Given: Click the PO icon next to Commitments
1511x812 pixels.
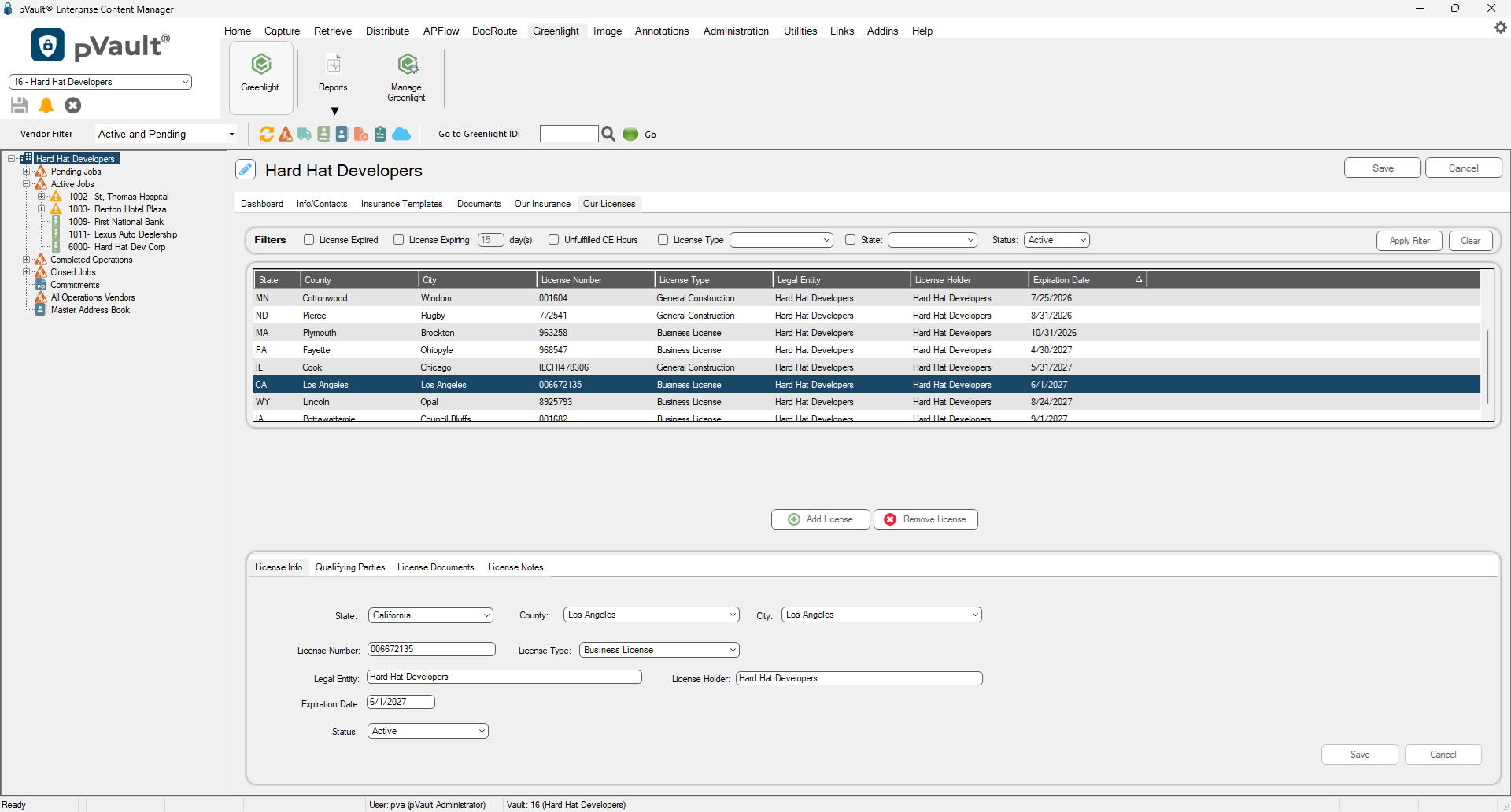Looking at the screenshot, I should [41, 285].
